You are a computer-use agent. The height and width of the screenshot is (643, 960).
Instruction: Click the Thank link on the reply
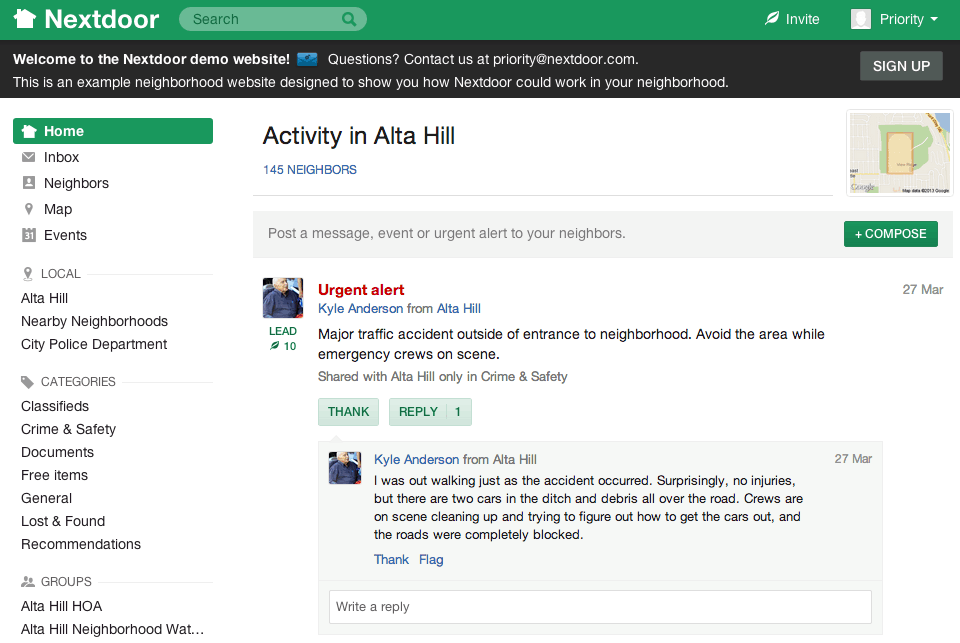391,560
